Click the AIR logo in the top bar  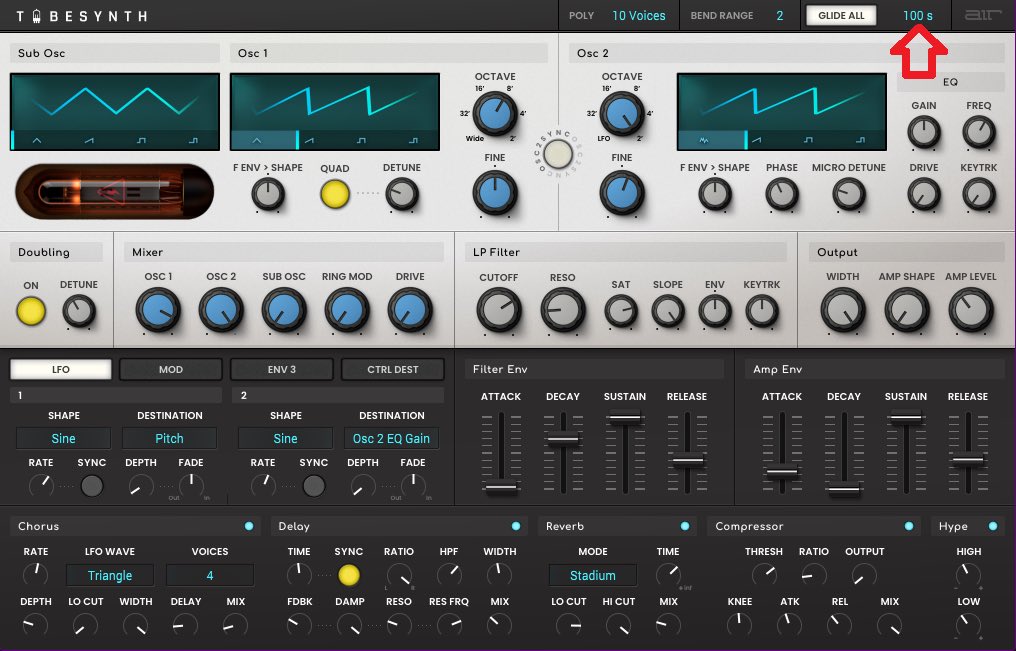coord(982,15)
